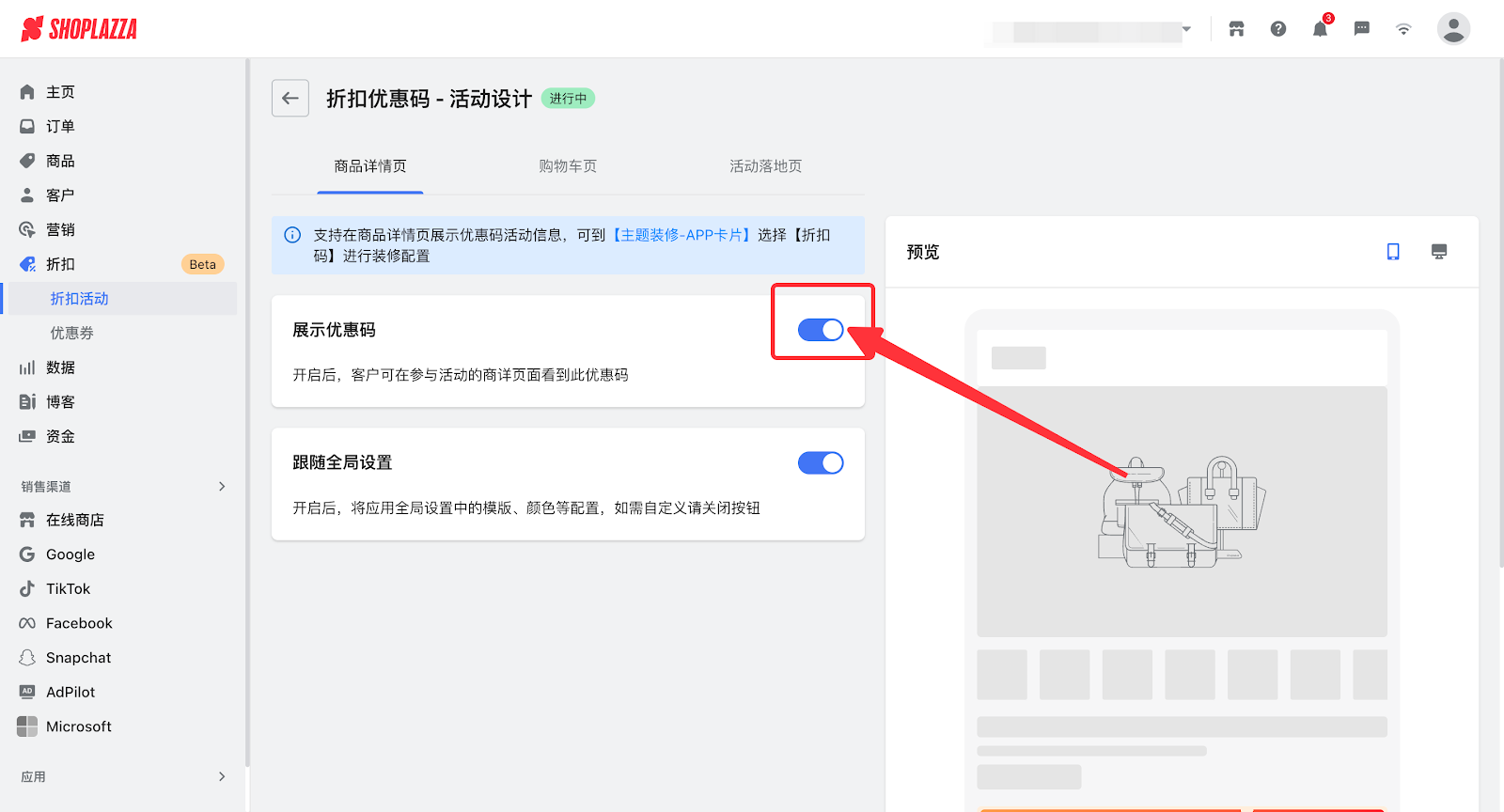Open the chat messages icon
The image size is (1504, 812).
coord(1361,29)
